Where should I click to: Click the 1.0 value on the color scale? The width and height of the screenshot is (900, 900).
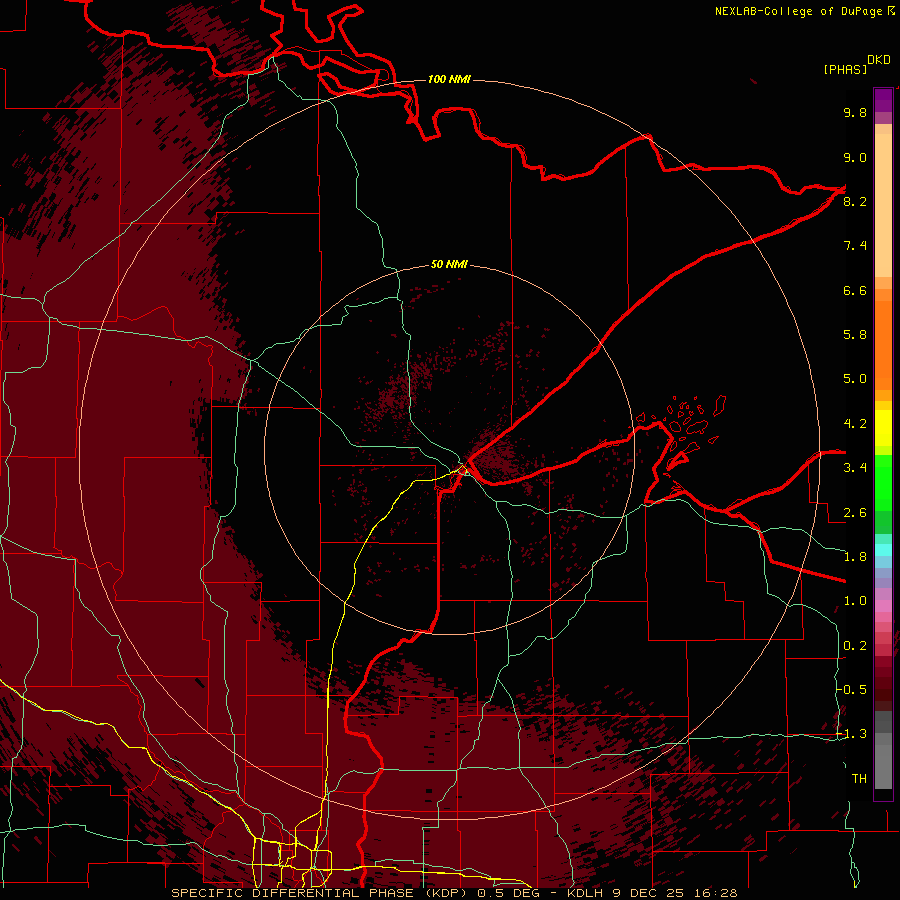(855, 601)
